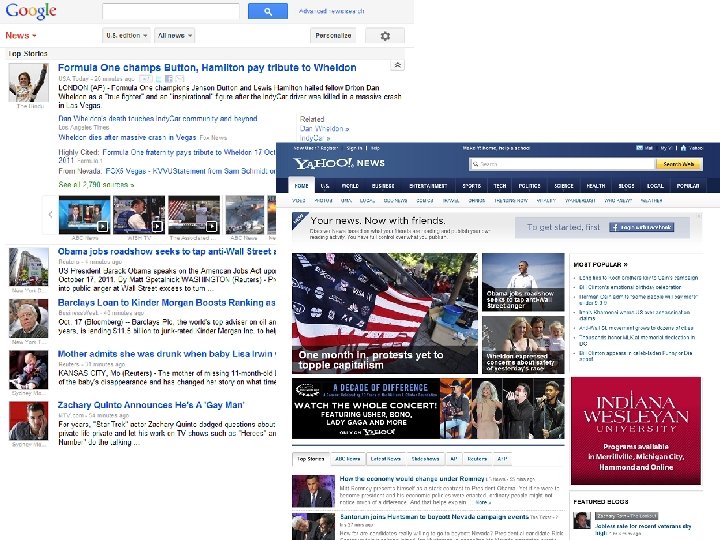Image resolution: width=720 pixels, height=540 pixels.
Task: Click the Facebook share icon under the Formula One headline
Action: (x=169, y=79)
